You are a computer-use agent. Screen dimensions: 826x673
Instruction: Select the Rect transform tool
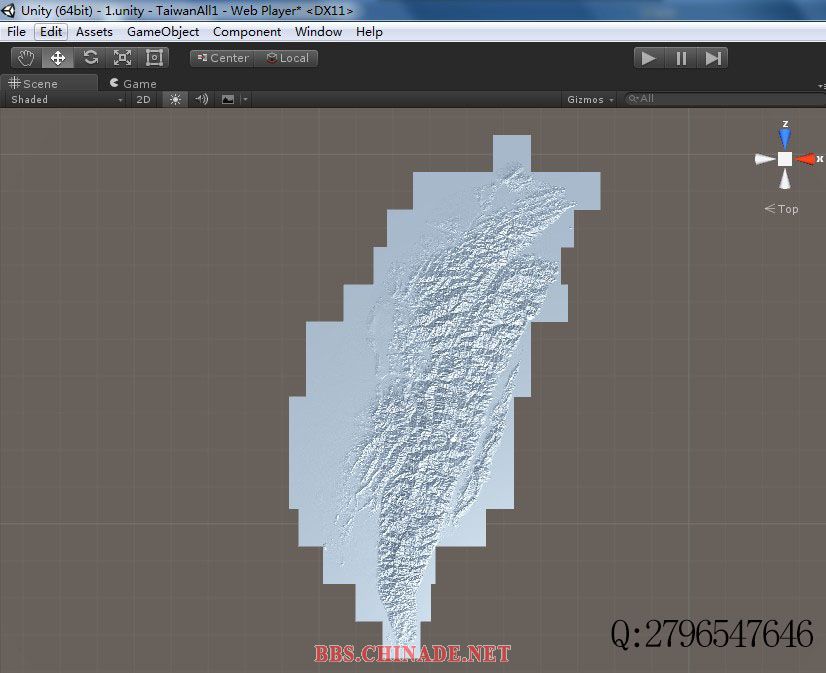point(154,58)
